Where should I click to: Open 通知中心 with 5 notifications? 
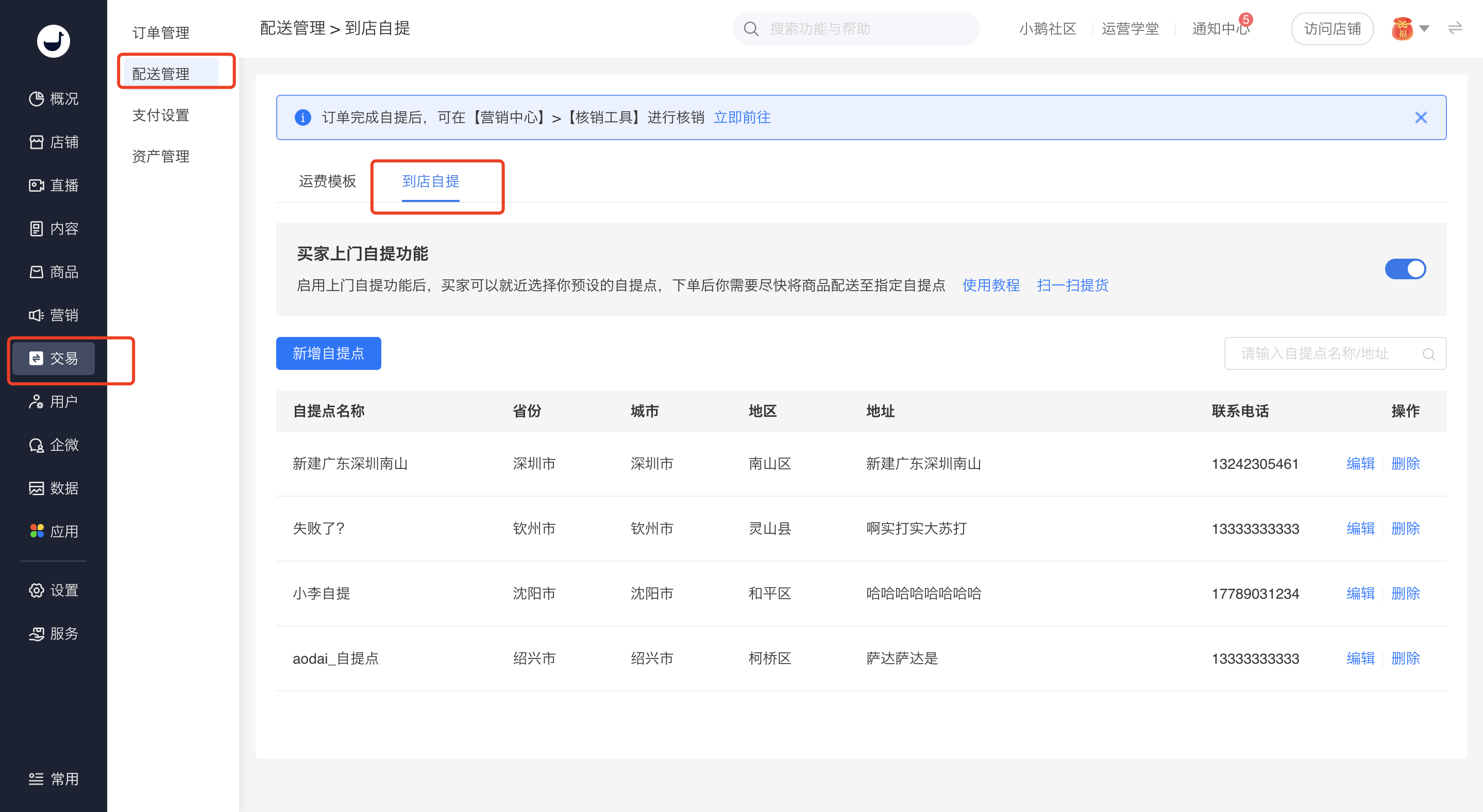click(x=1221, y=29)
